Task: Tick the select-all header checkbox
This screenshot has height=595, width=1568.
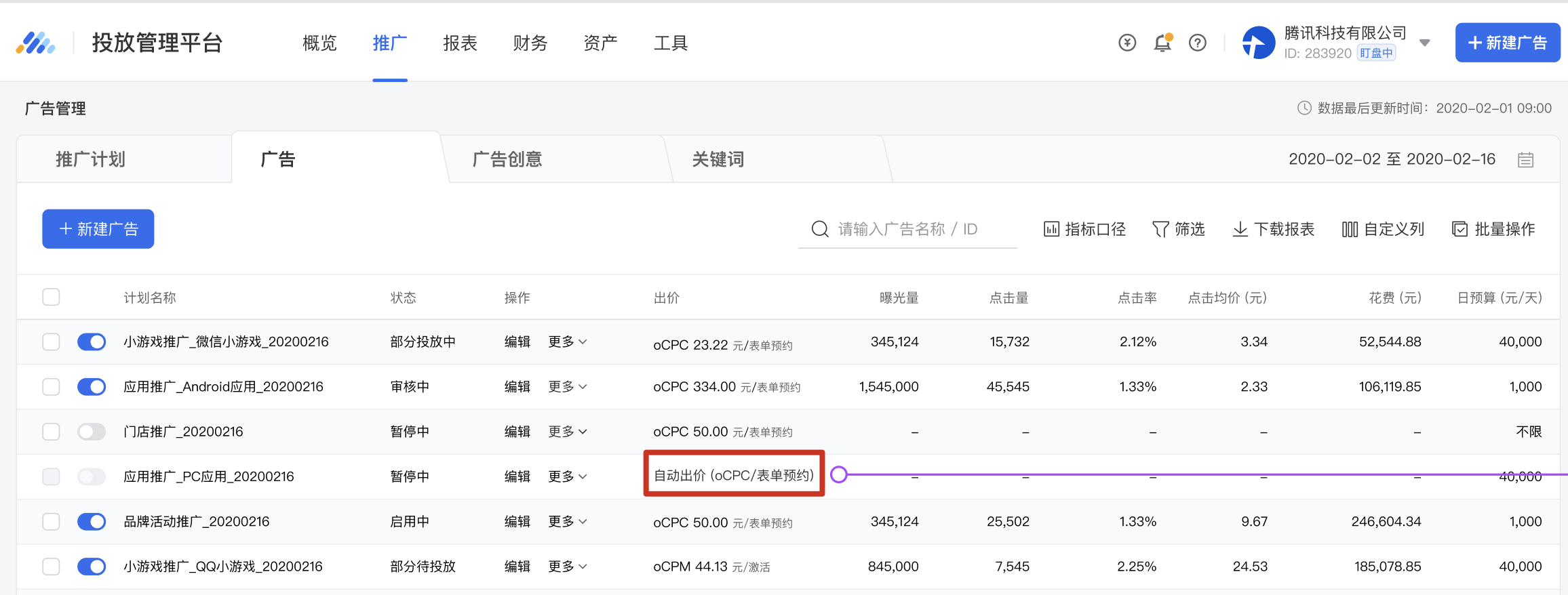Action: [x=51, y=297]
